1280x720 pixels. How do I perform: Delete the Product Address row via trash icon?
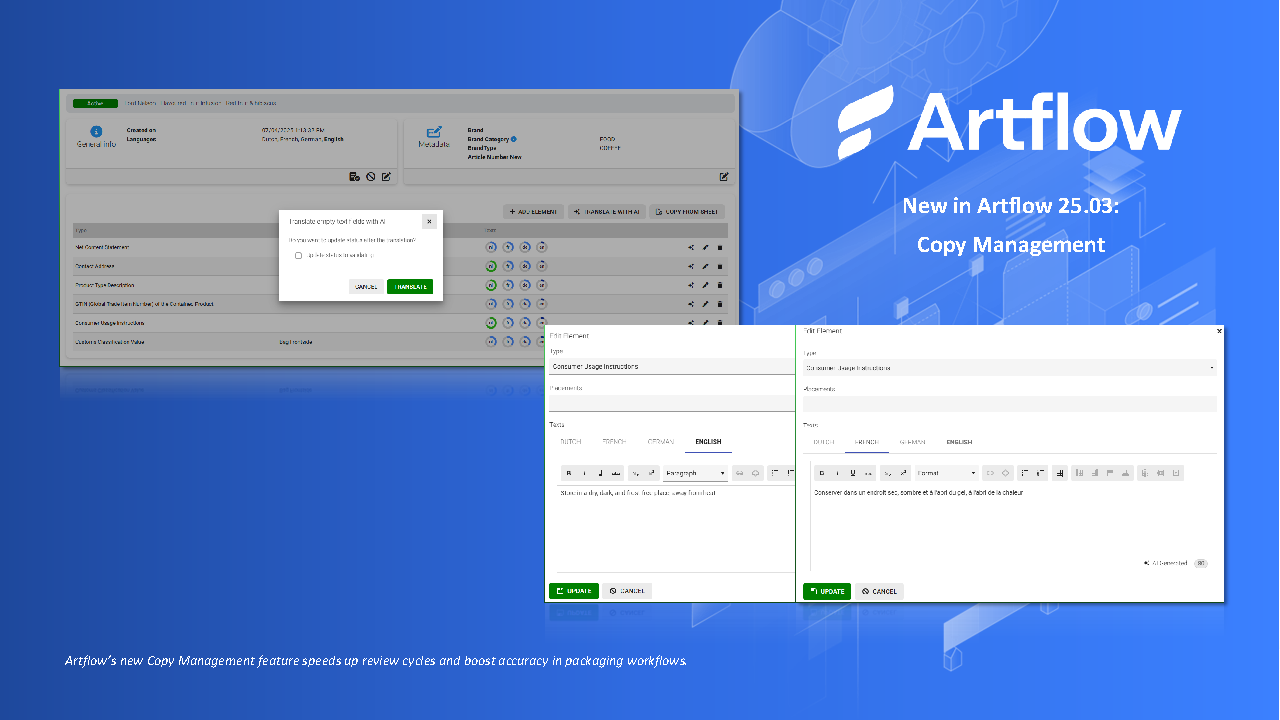(720, 266)
